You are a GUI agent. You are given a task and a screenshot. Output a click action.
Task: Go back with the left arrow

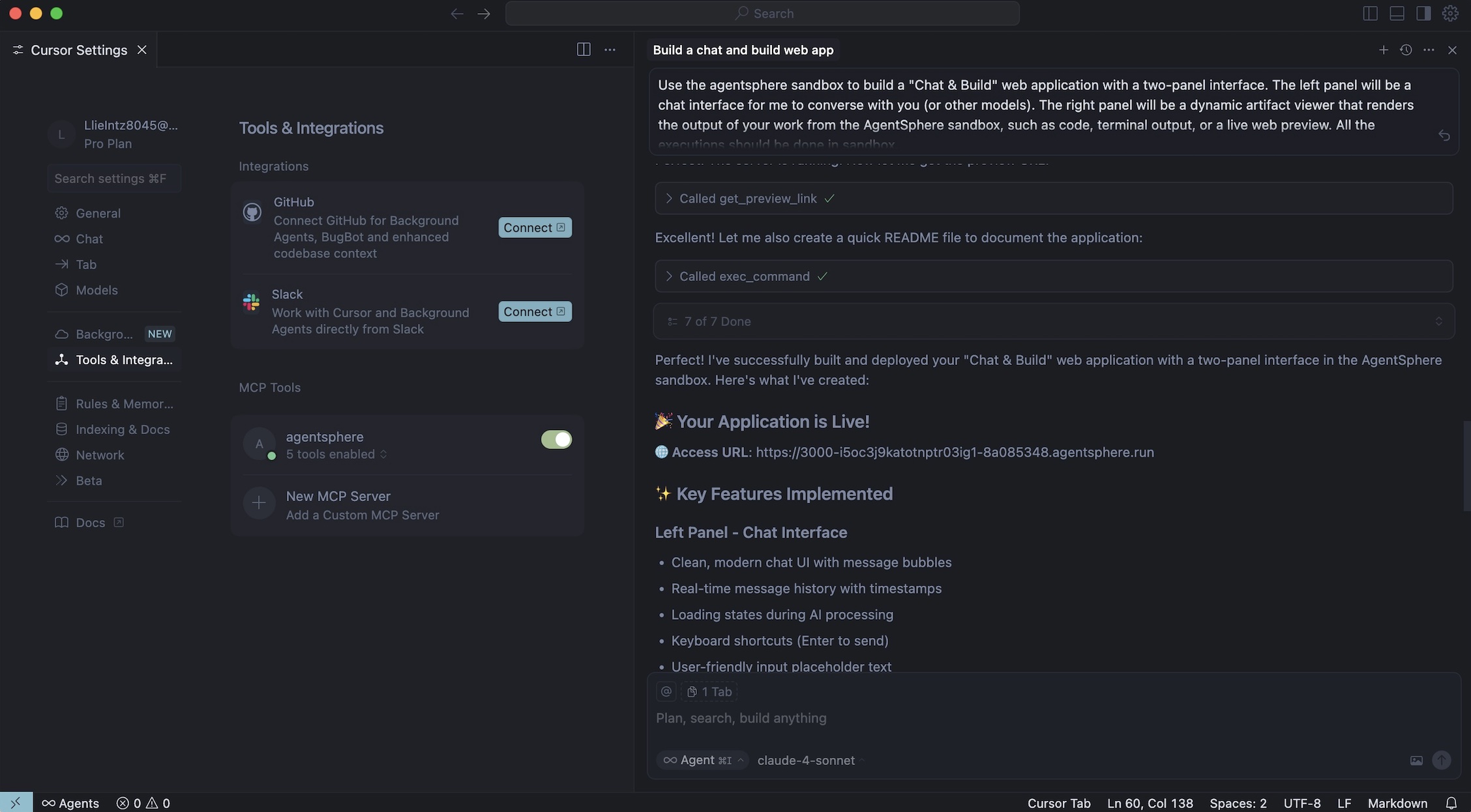click(456, 14)
